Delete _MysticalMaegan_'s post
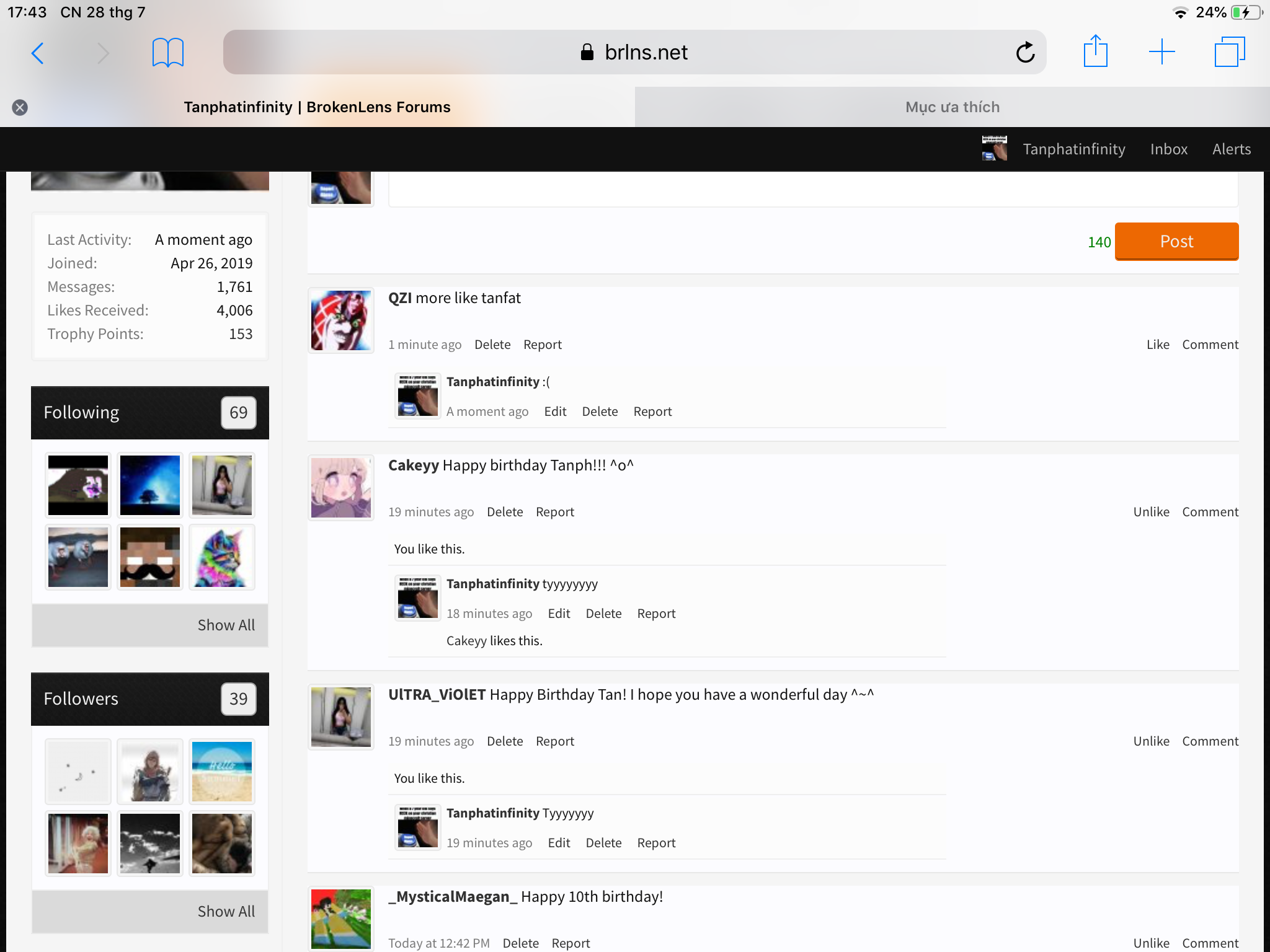The image size is (1270, 952). [x=520, y=943]
